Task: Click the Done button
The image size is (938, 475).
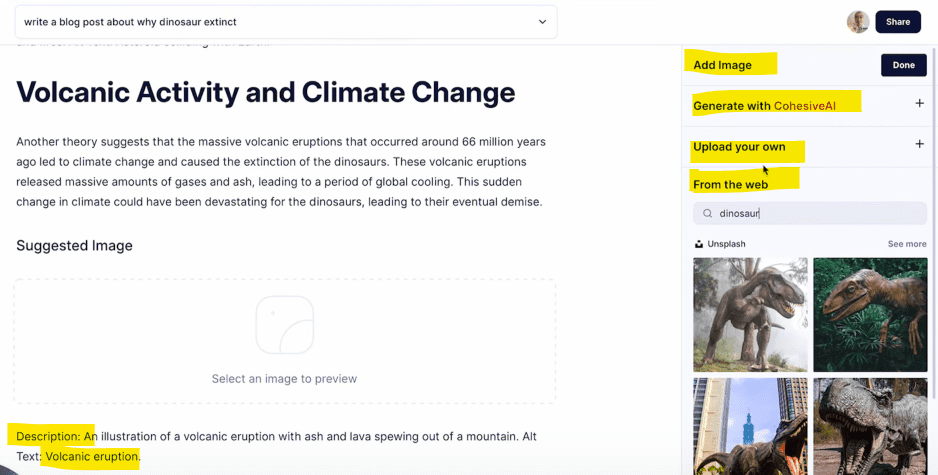Action: 903,65
